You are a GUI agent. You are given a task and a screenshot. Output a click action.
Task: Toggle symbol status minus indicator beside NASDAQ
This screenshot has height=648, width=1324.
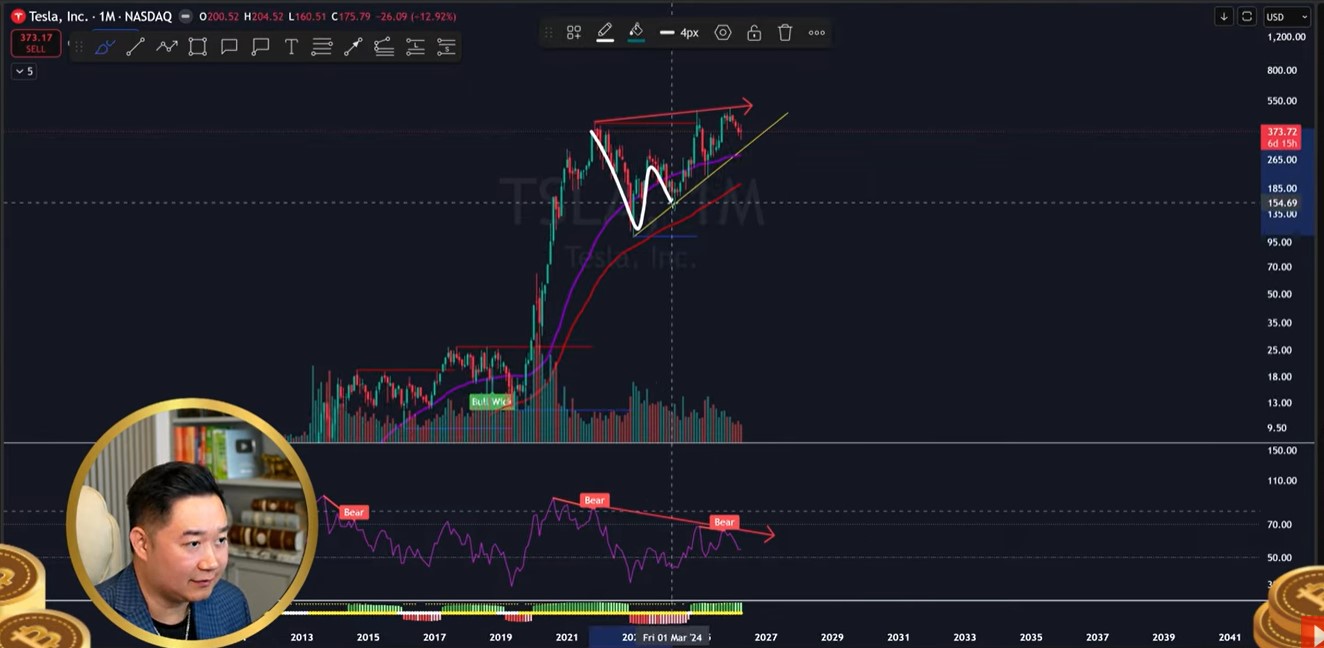(x=185, y=17)
